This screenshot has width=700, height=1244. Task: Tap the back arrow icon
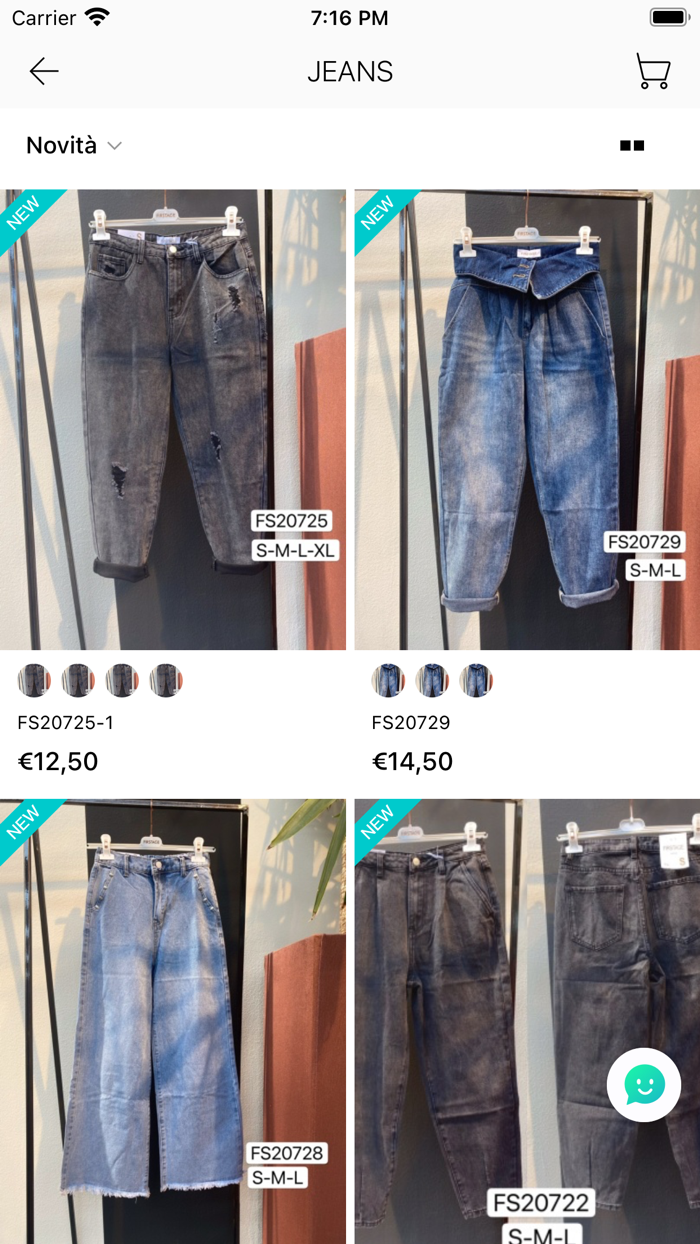pos(44,71)
